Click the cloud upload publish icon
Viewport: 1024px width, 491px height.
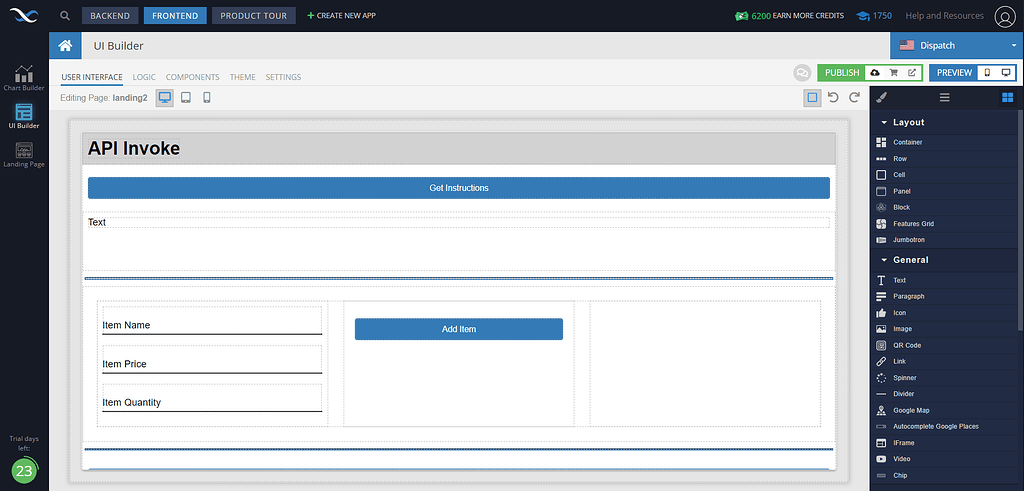tap(875, 72)
